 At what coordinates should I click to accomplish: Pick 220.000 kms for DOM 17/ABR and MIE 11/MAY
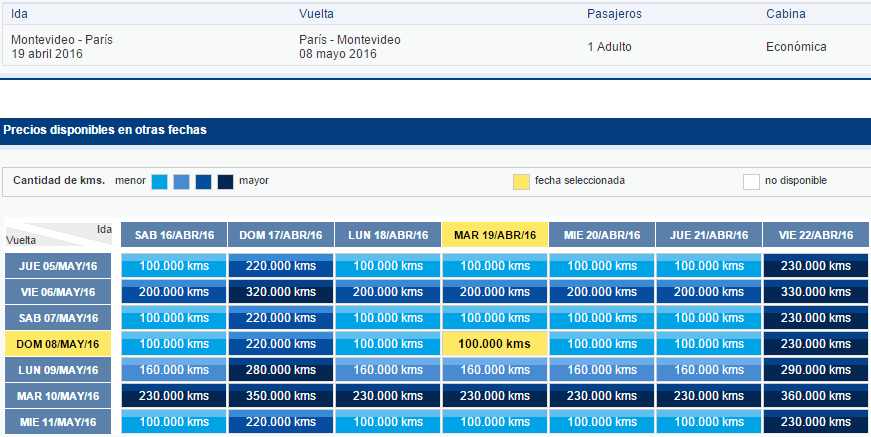click(281, 422)
